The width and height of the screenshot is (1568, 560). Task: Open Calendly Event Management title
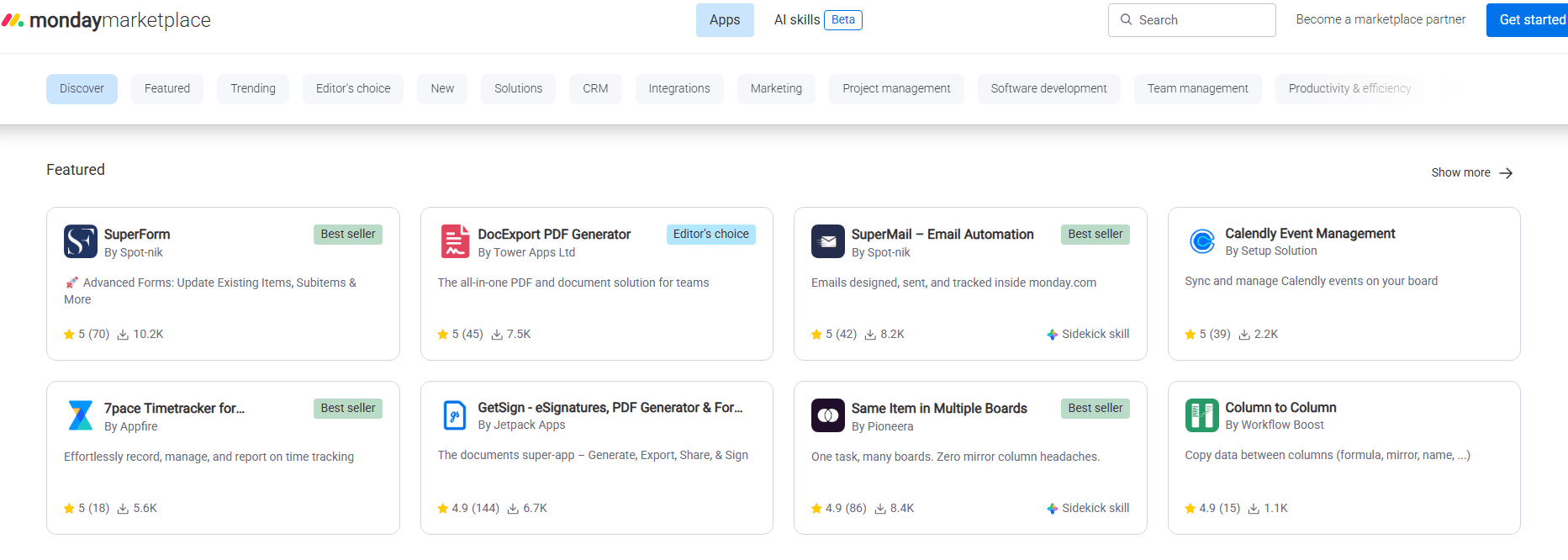tap(1310, 234)
